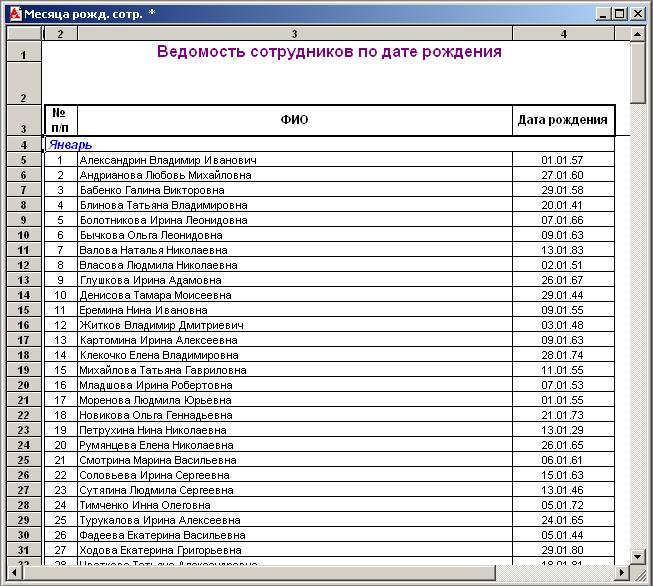
Task: Minimize the Месяца рожд. сотр. window
Action: tap(603, 14)
